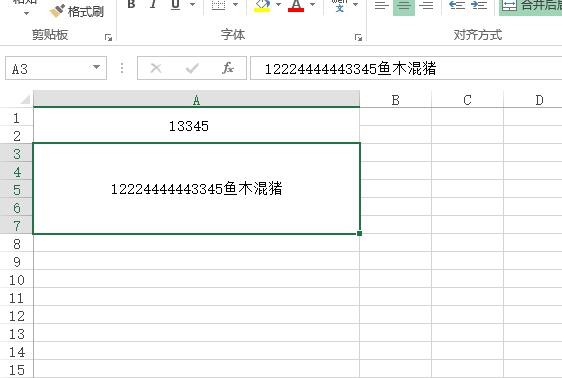The height and width of the screenshot is (378, 562).
Task: Click the Insert Function fx icon
Action: click(228, 68)
